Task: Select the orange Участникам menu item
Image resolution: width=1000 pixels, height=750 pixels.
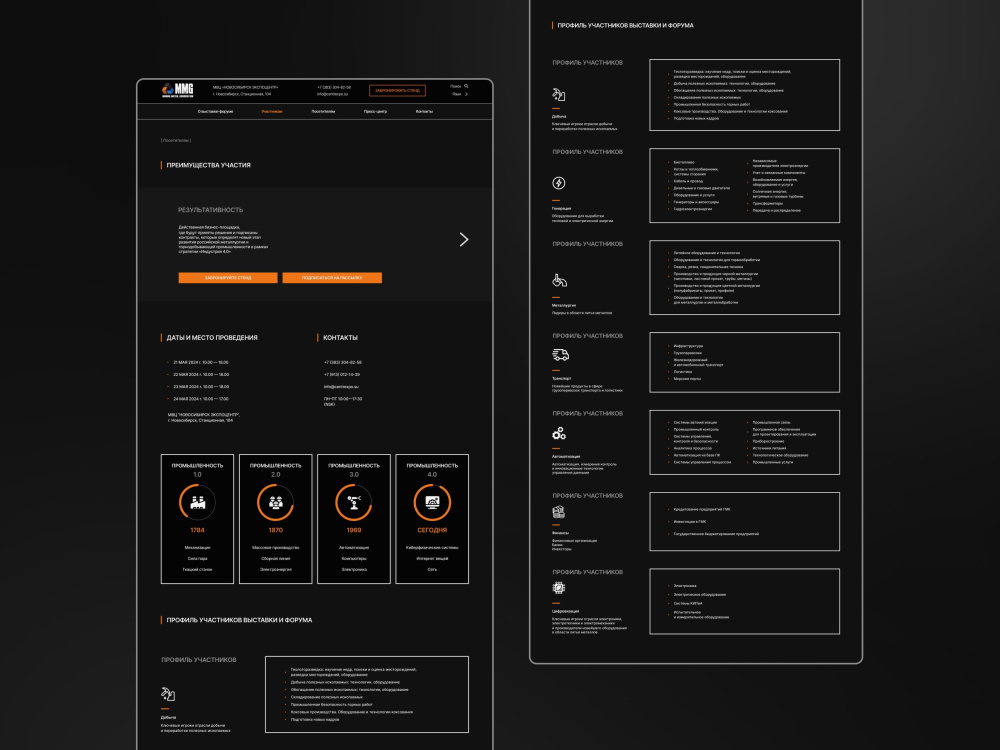Action: pyautogui.click(x=272, y=112)
